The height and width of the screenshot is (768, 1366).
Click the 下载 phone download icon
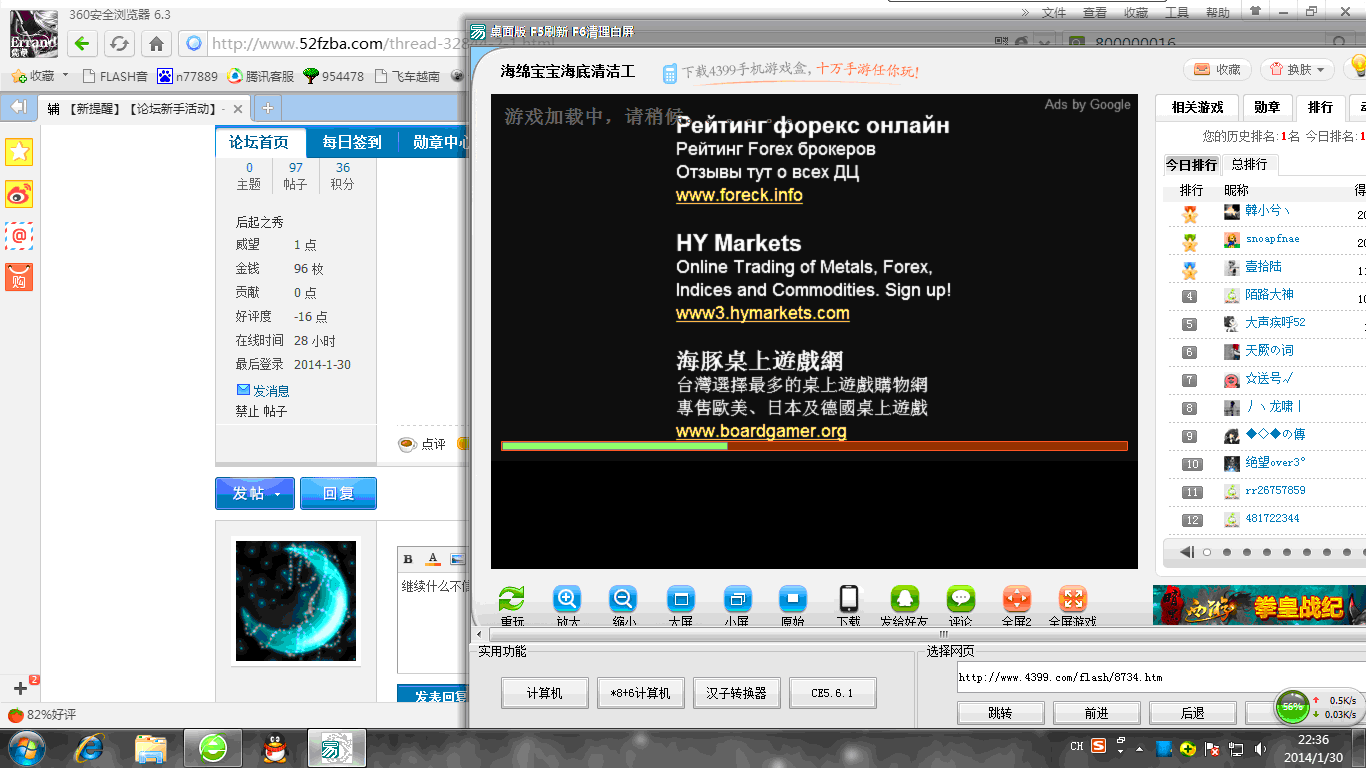tap(849, 599)
